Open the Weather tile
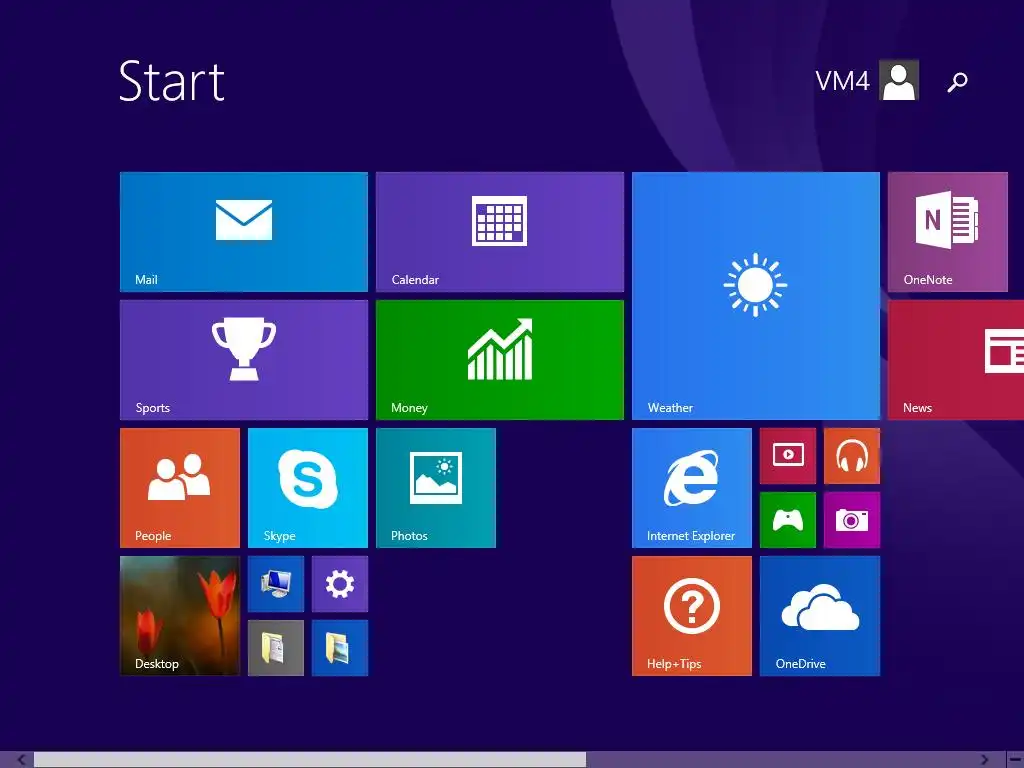1024x768 pixels. [x=756, y=296]
